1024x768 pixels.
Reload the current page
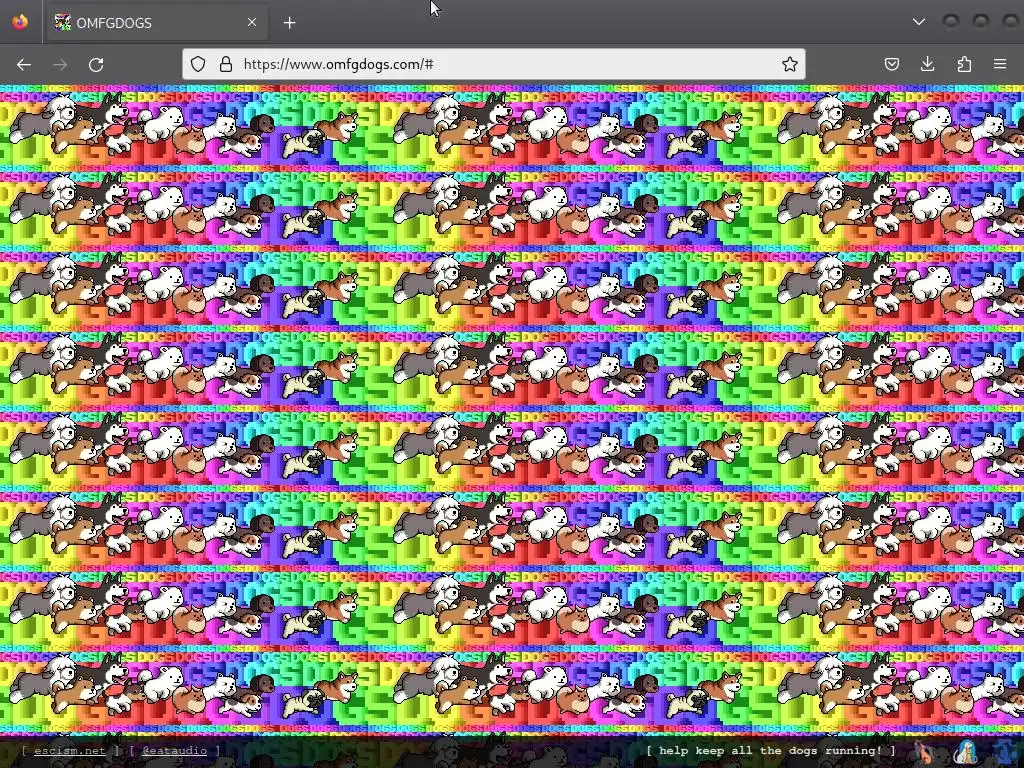click(96, 64)
